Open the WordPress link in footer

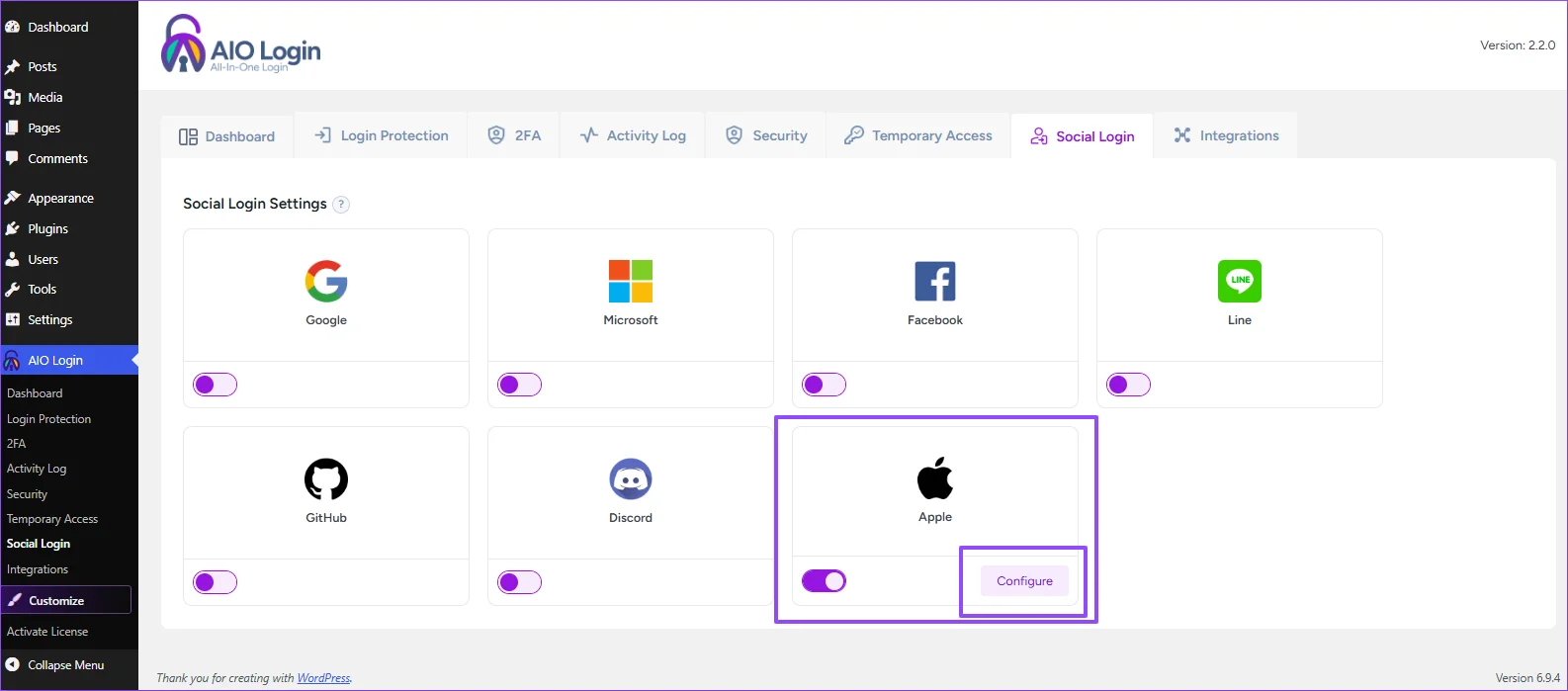323,678
